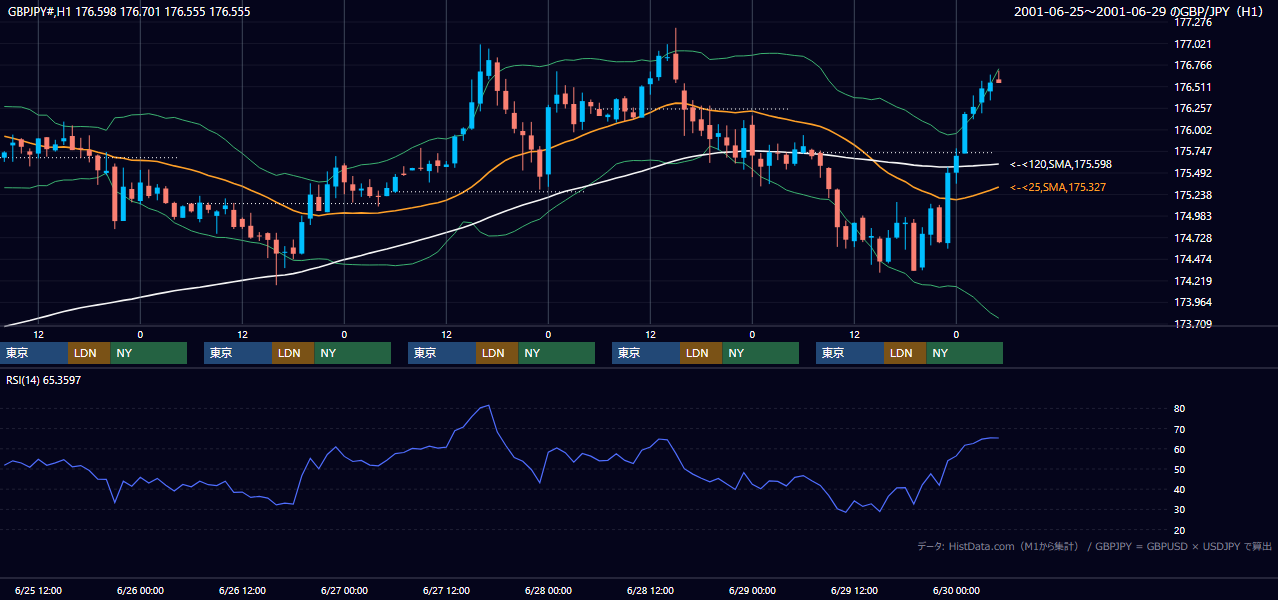
Task: Click RSI scale value 50
Action: click(x=1180, y=469)
